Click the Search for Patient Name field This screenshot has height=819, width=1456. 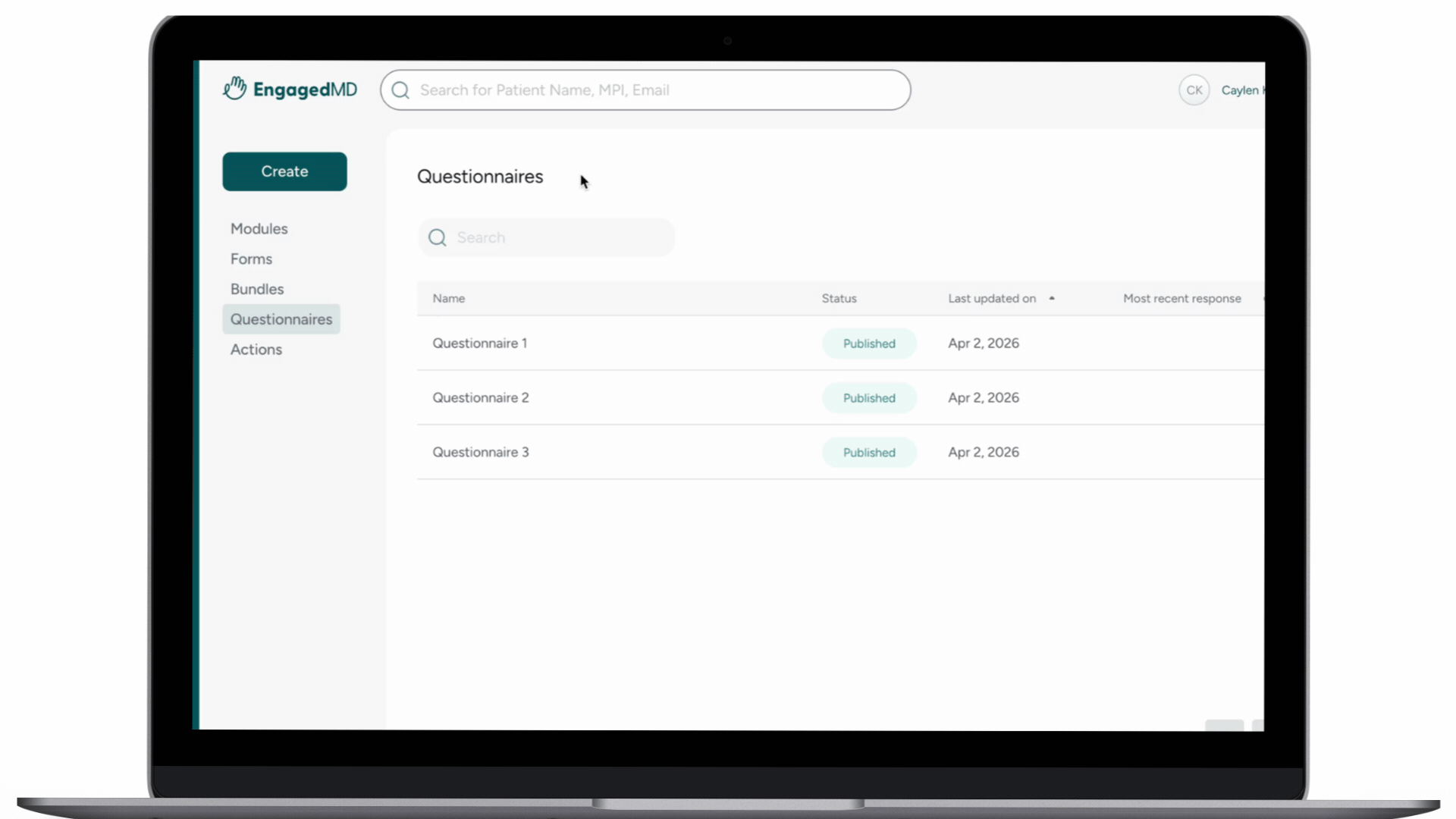tap(645, 90)
